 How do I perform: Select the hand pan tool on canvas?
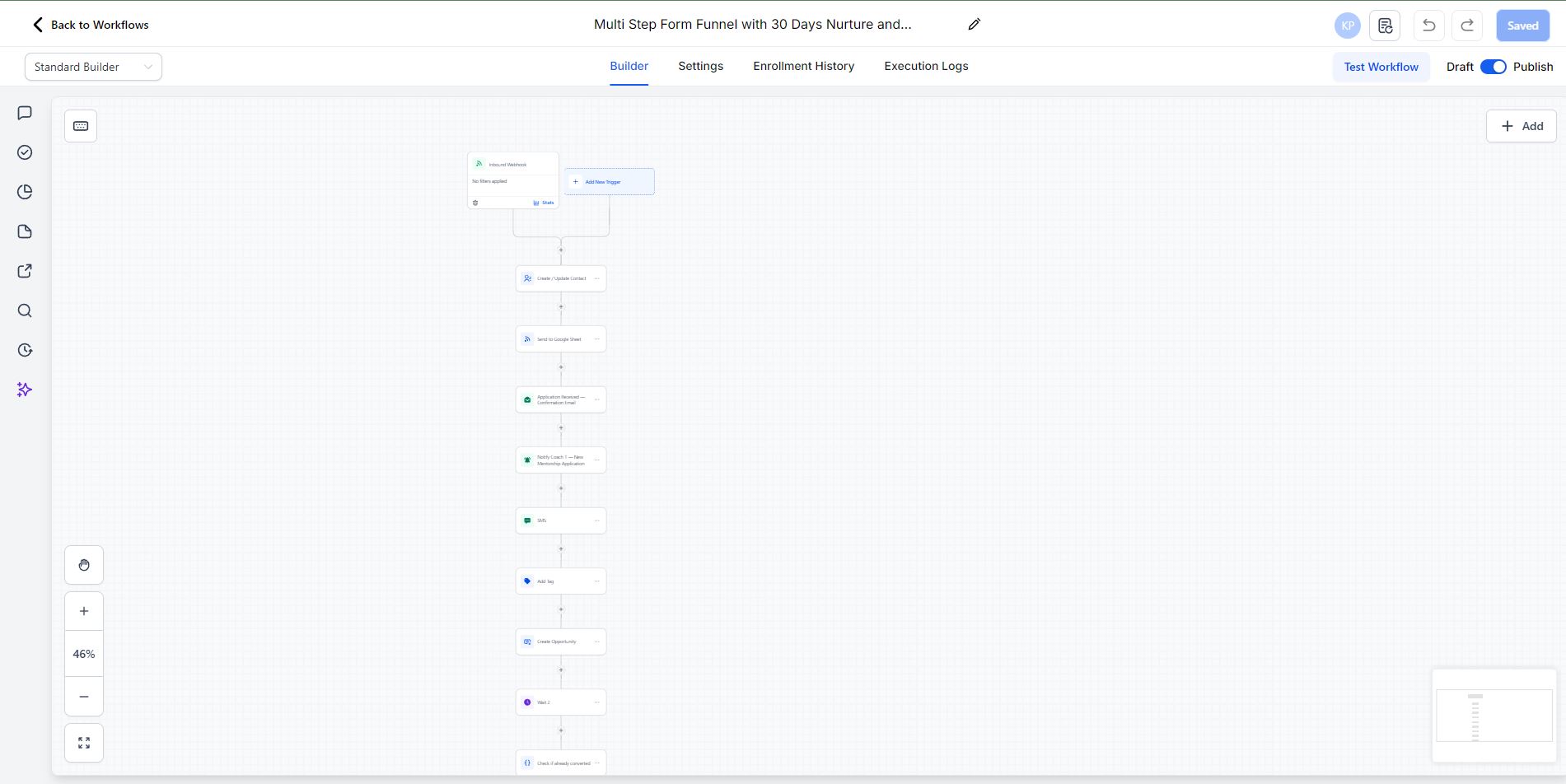coord(83,565)
